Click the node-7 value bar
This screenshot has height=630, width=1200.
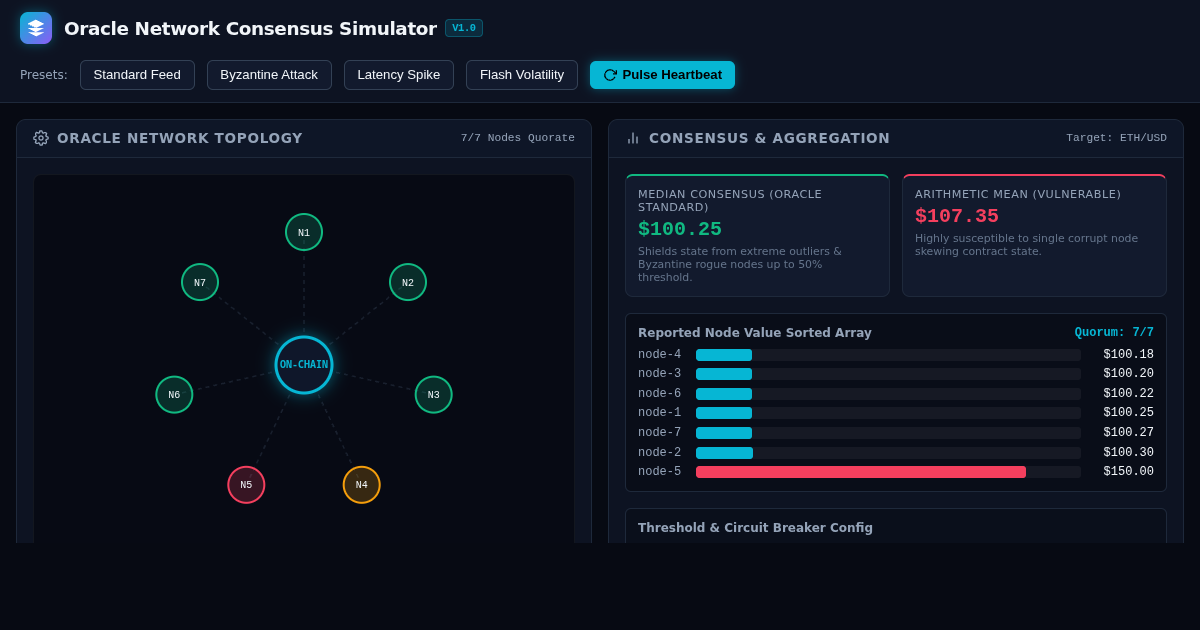click(888, 433)
